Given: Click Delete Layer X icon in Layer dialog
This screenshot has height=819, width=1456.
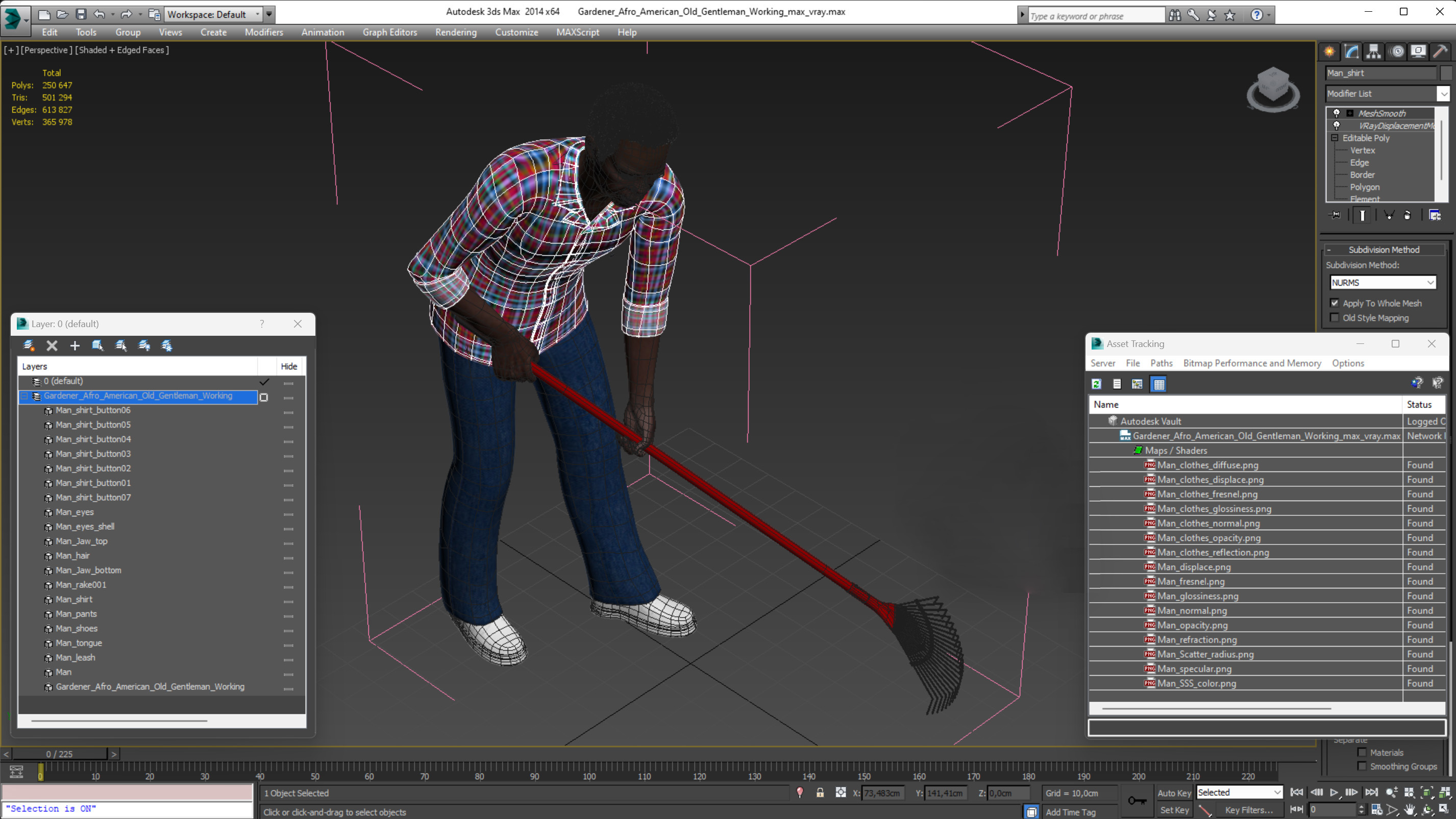Looking at the screenshot, I should click(52, 345).
